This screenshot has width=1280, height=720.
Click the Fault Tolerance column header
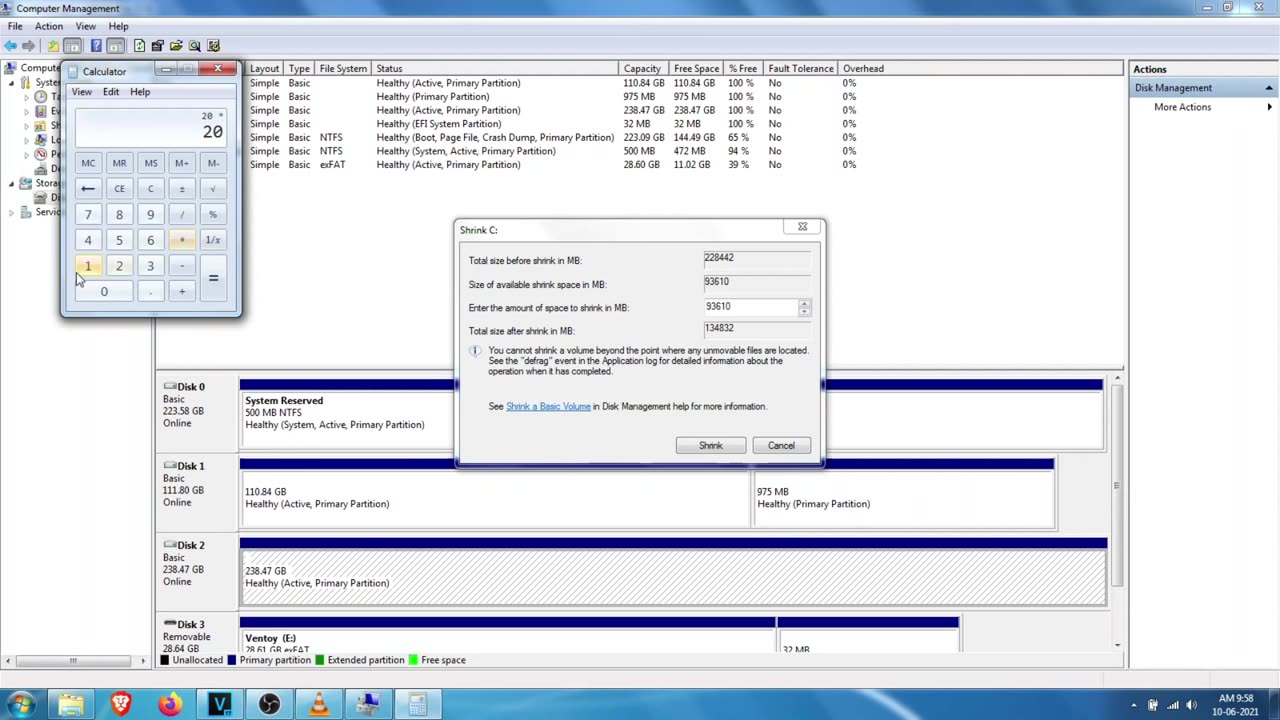[x=801, y=69]
